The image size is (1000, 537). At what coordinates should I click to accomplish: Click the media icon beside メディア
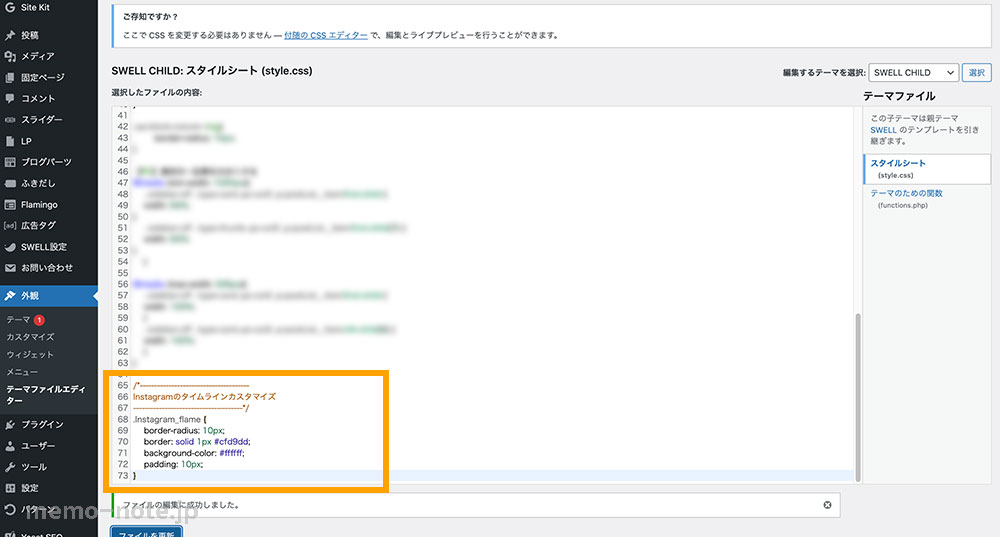[x=10, y=56]
